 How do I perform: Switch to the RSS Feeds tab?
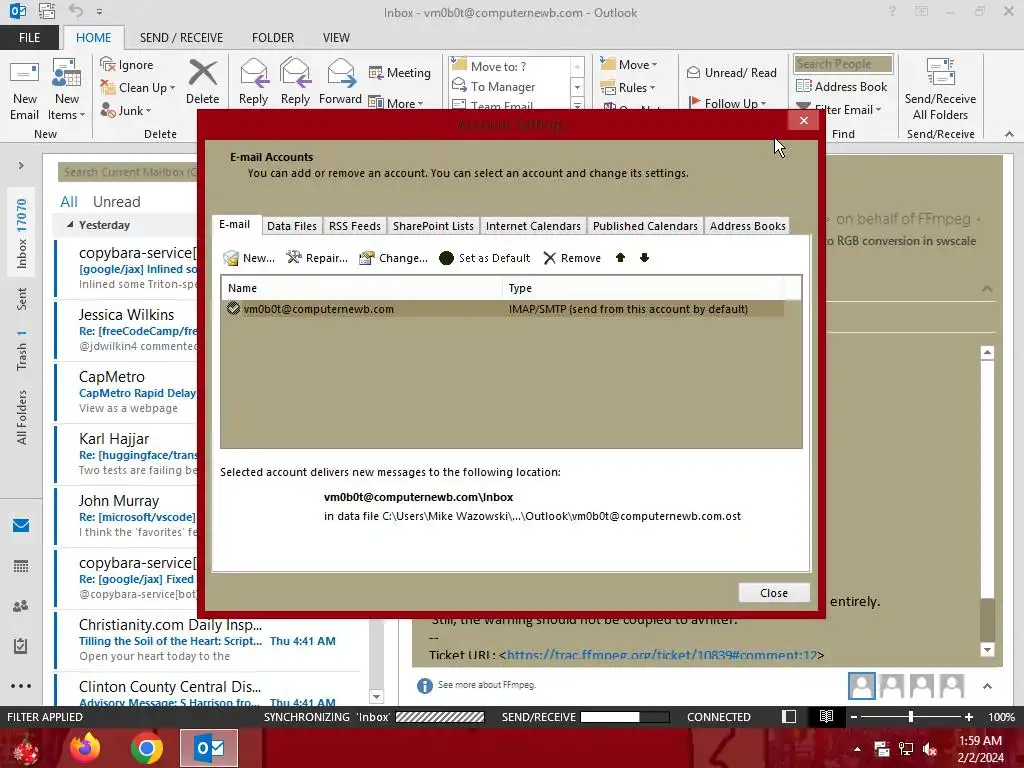pyautogui.click(x=355, y=226)
